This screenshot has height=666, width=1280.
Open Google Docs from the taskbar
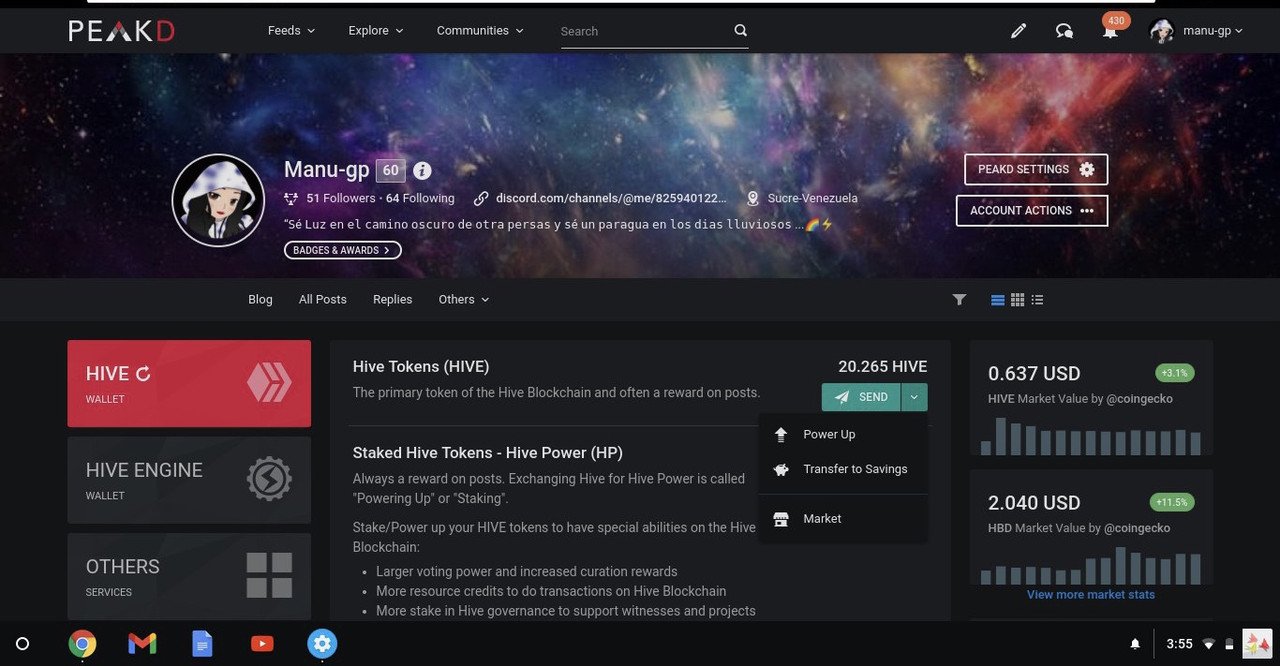click(202, 643)
